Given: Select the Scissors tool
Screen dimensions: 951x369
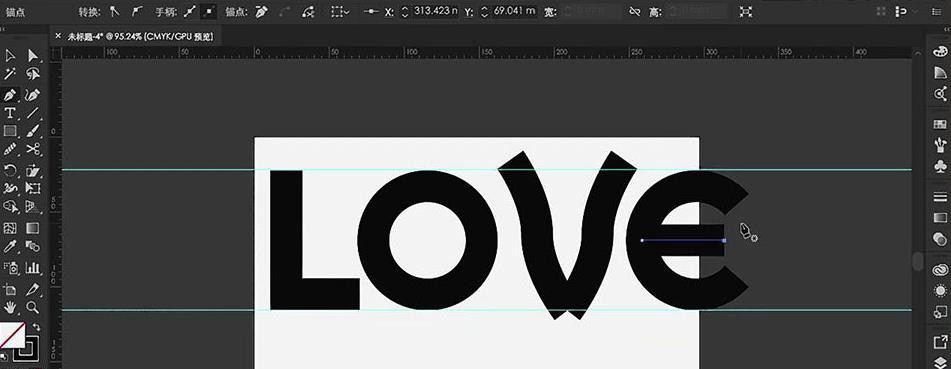Looking at the screenshot, I should click(x=33, y=149).
